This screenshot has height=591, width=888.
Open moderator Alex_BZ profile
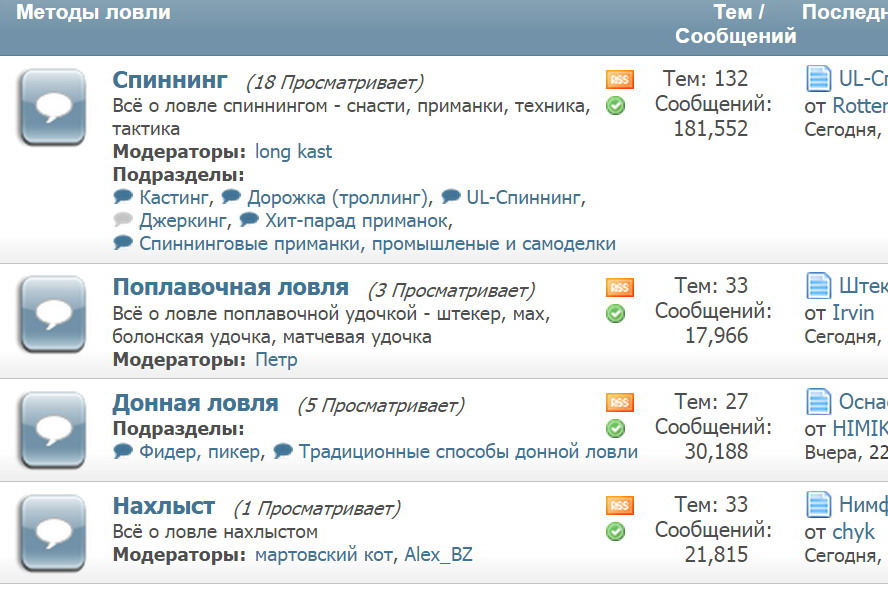coord(438,554)
